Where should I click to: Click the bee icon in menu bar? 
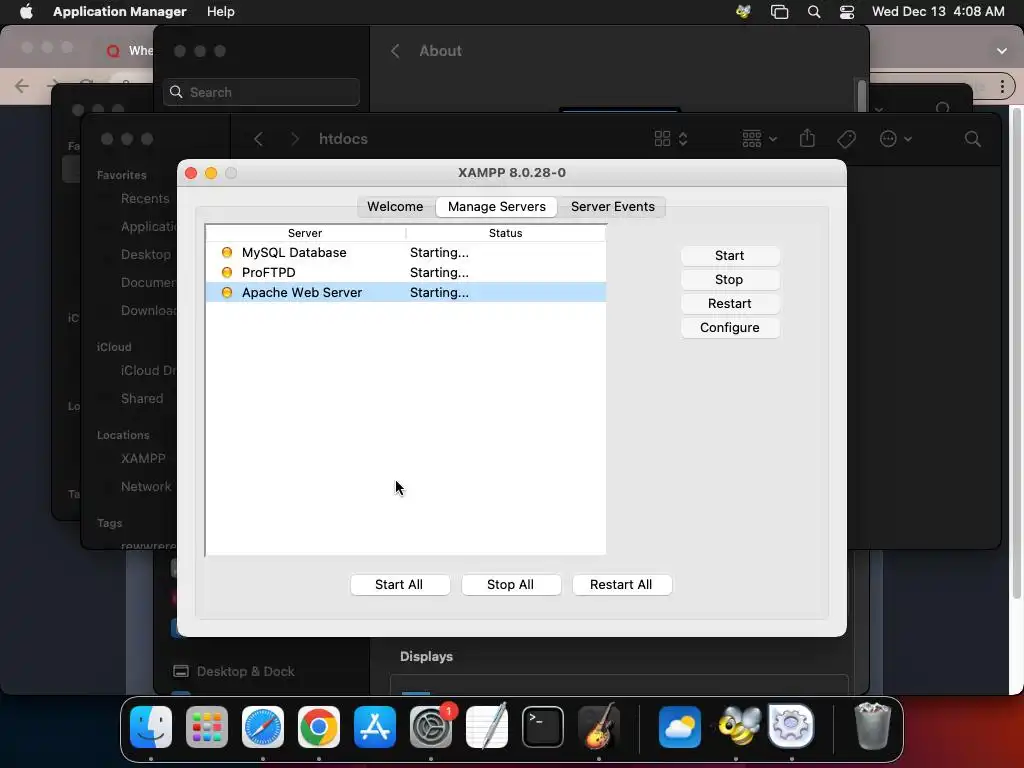point(743,12)
